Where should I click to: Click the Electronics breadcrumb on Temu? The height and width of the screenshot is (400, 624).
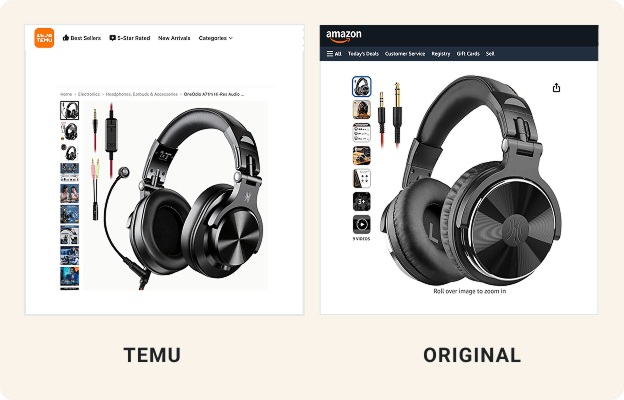(x=89, y=94)
